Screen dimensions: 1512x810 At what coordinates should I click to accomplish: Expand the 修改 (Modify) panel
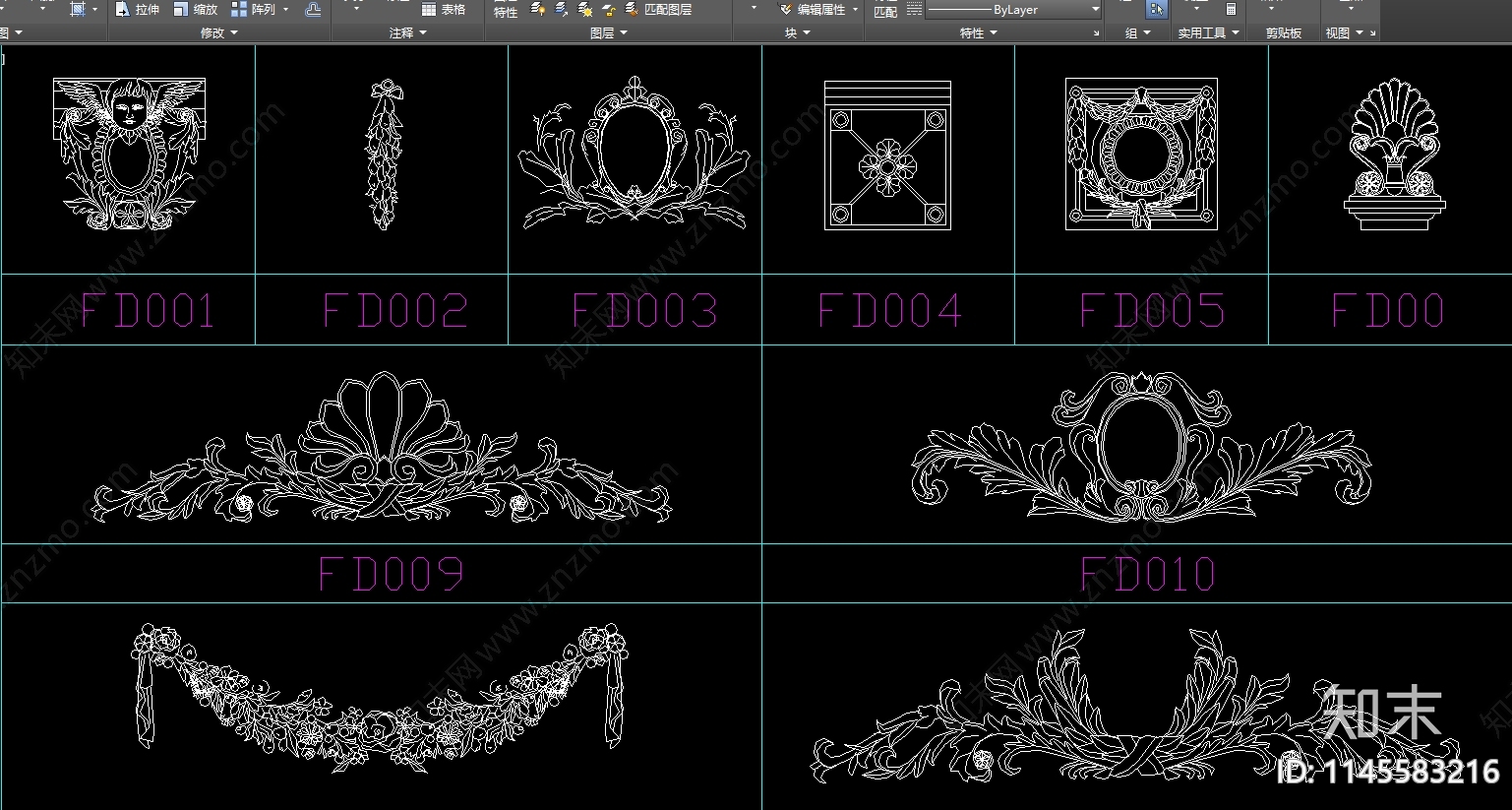tap(219, 33)
